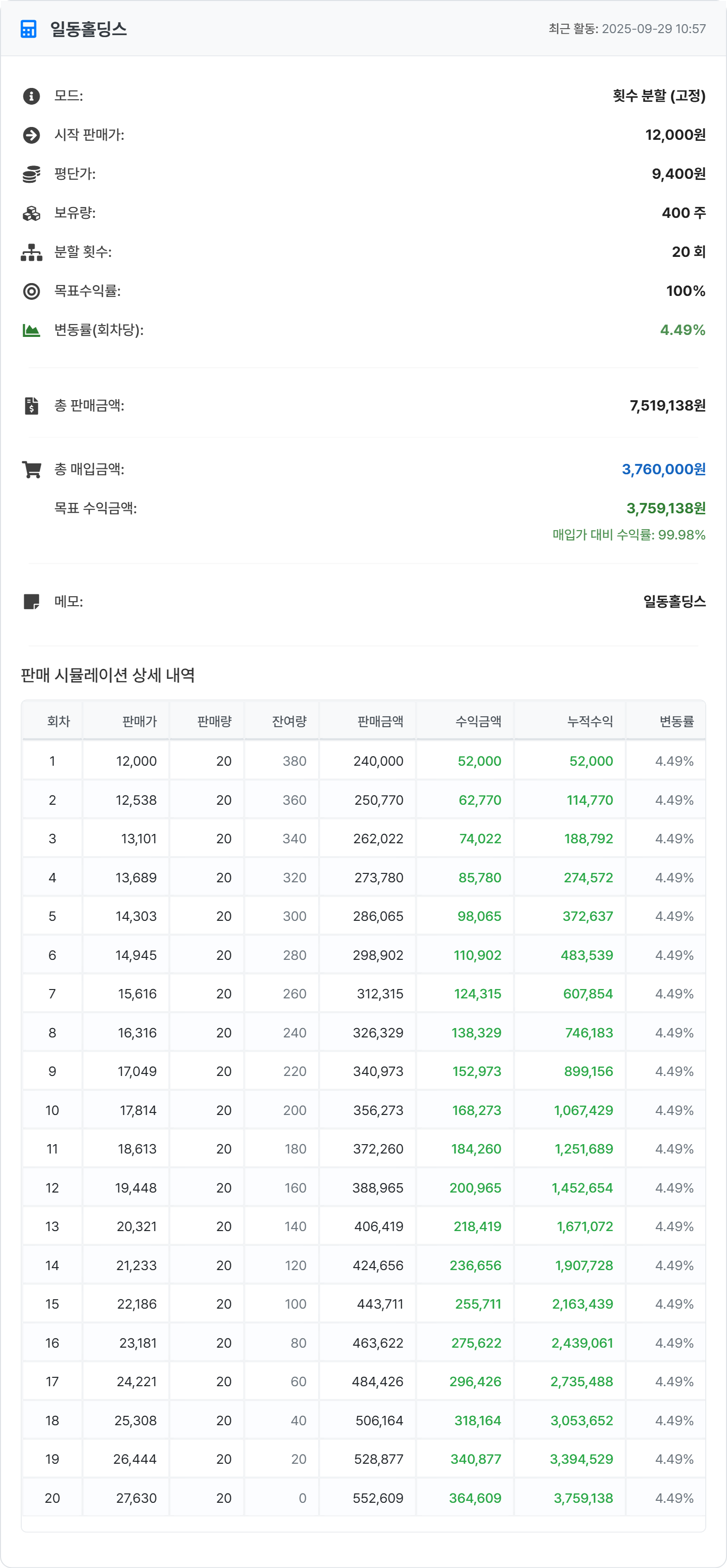Click the green chart icon next to 변동률(회차당)

coord(31,330)
